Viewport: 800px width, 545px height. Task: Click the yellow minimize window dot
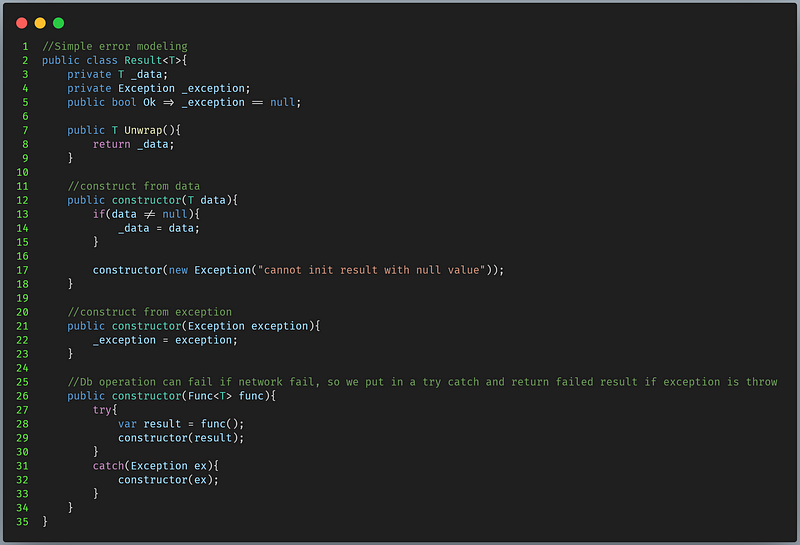[x=40, y=23]
